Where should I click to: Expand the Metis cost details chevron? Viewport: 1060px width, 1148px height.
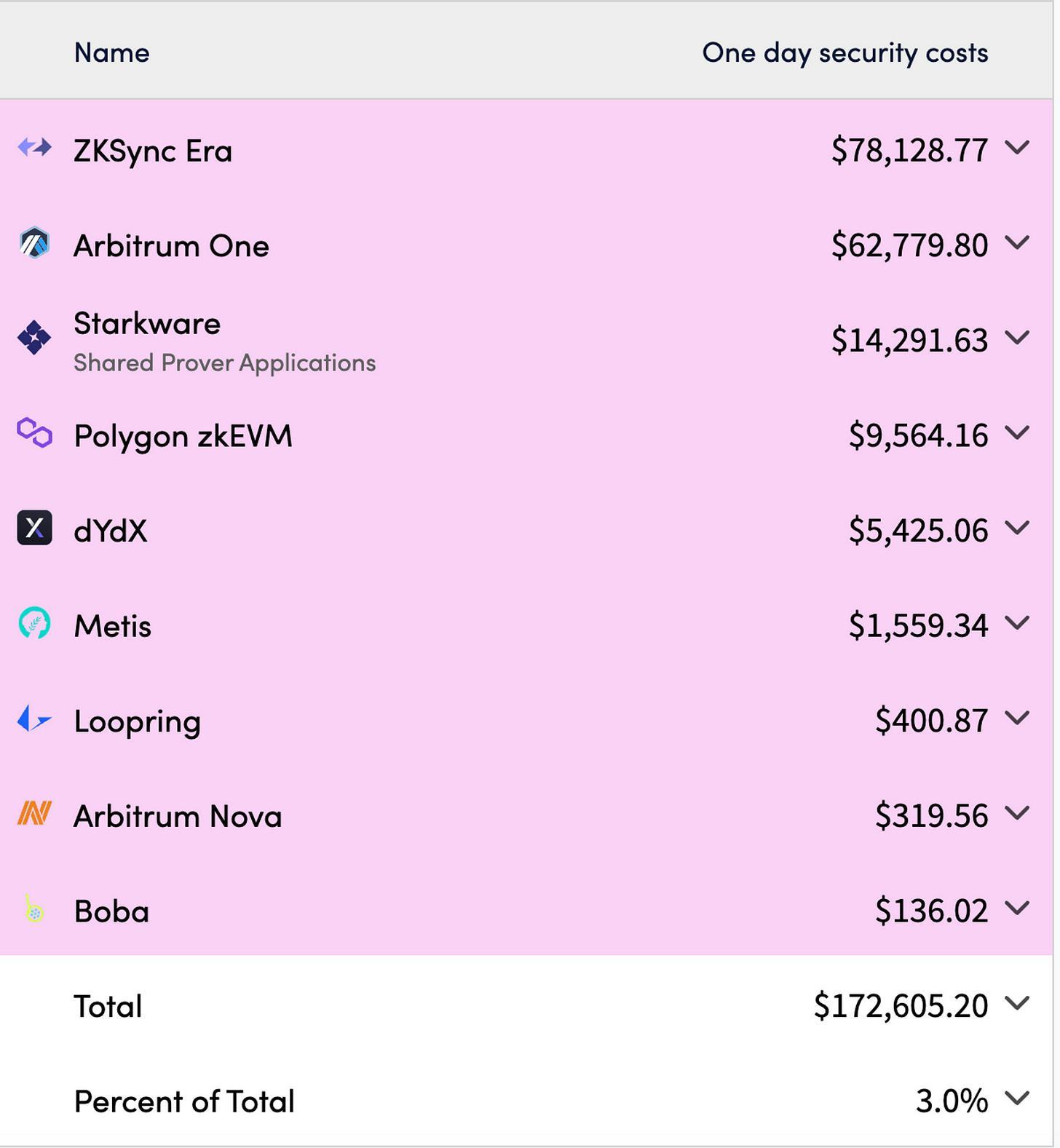click(1017, 622)
